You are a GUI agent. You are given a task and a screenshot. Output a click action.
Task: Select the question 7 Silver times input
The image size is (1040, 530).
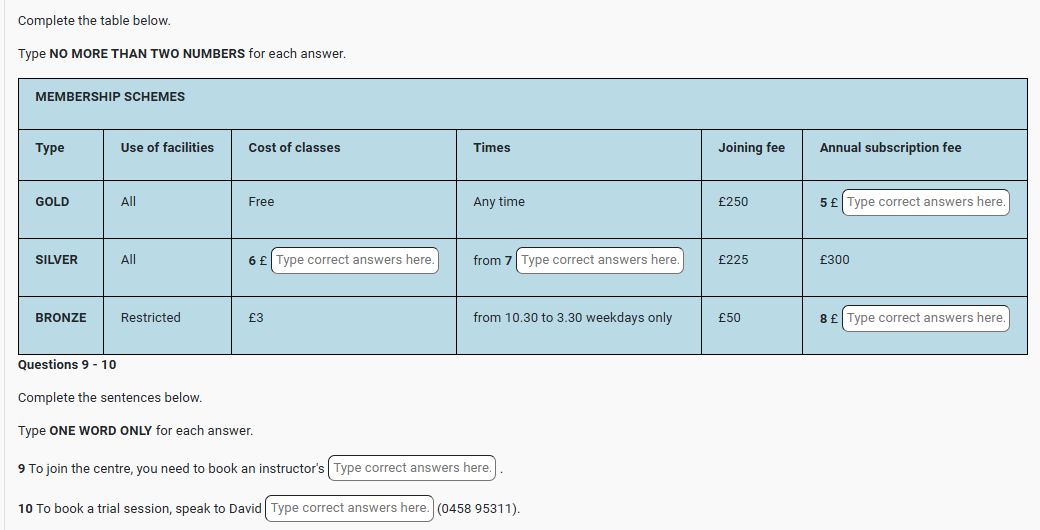[x=599, y=260]
